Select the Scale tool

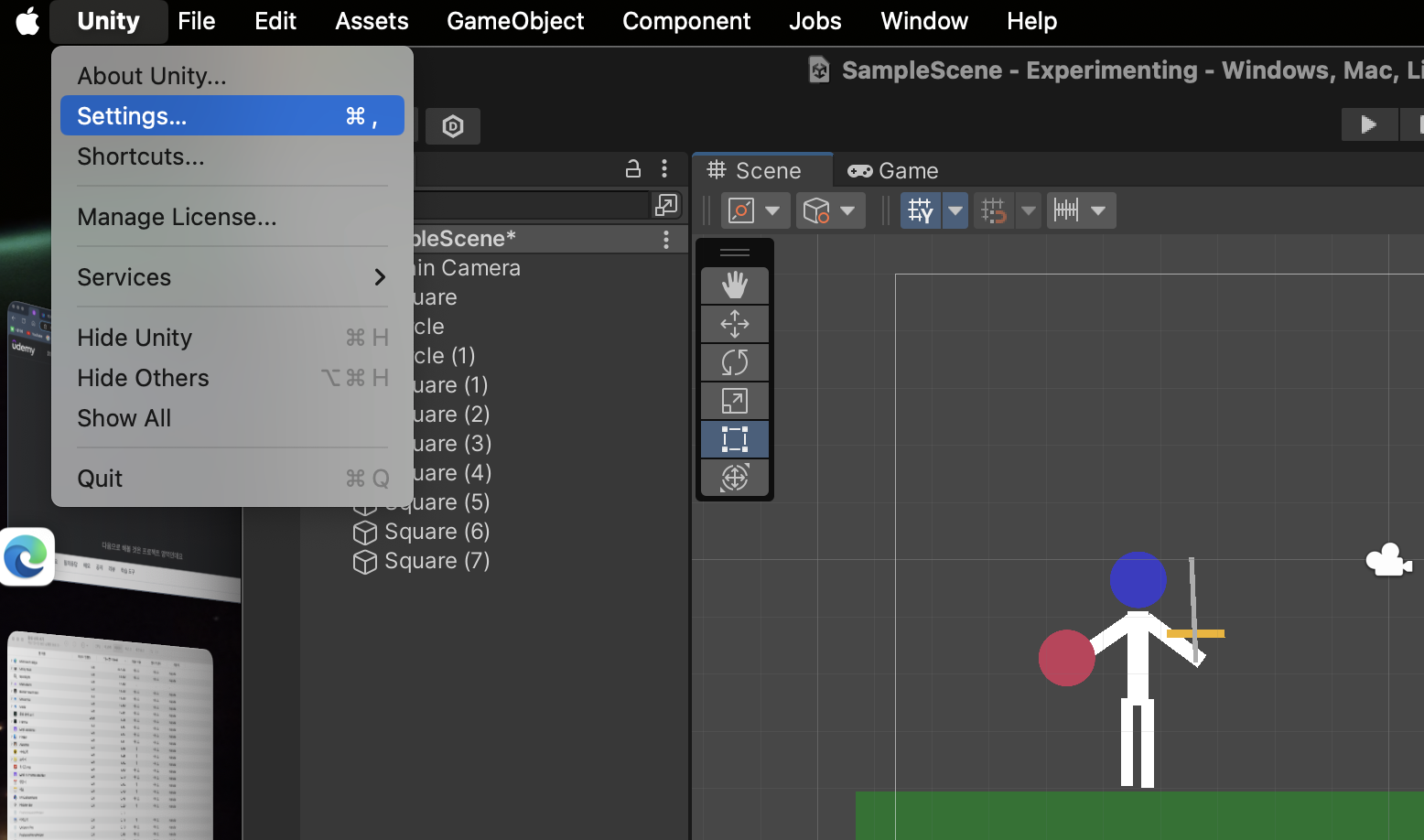[x=735, y=400]
